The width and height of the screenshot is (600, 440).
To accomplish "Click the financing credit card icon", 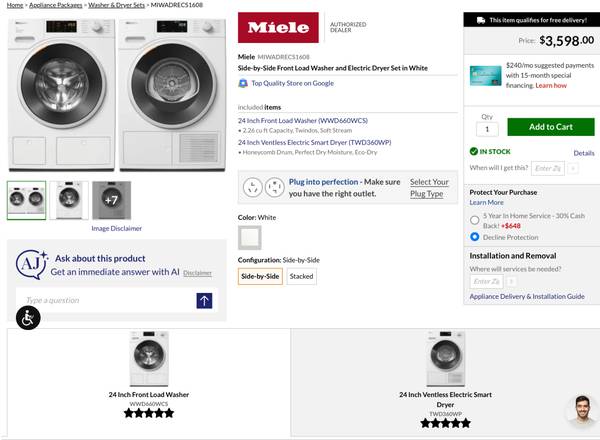I will (x=486, y=75).
